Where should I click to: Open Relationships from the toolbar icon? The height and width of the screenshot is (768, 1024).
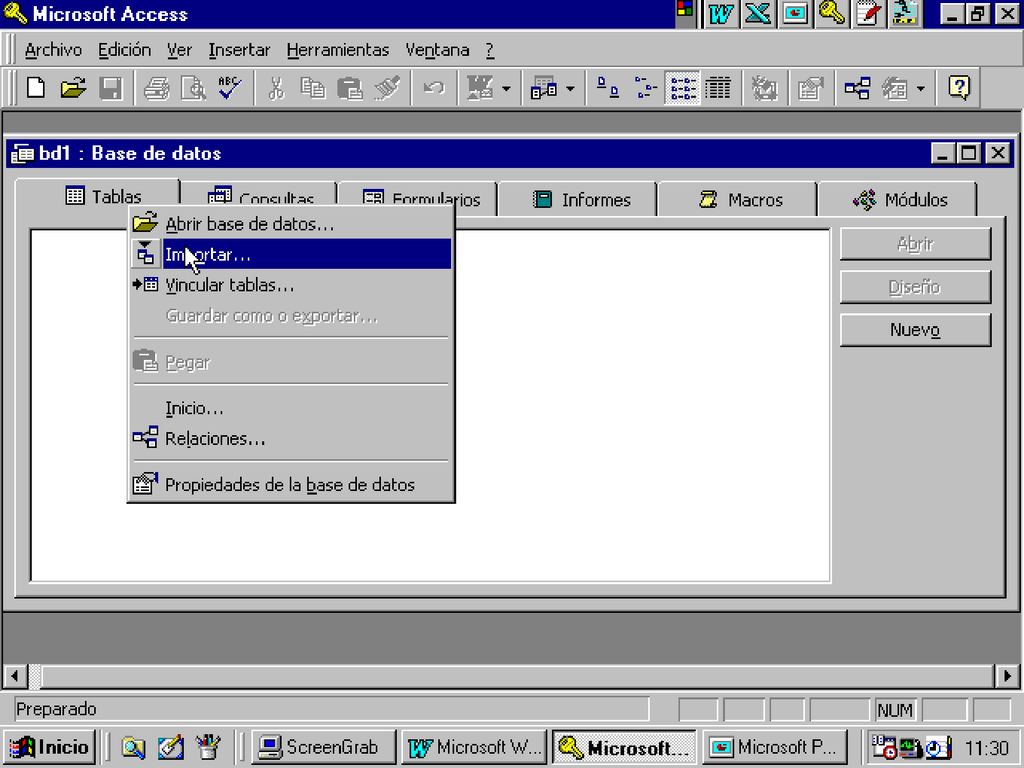[857, 88]
